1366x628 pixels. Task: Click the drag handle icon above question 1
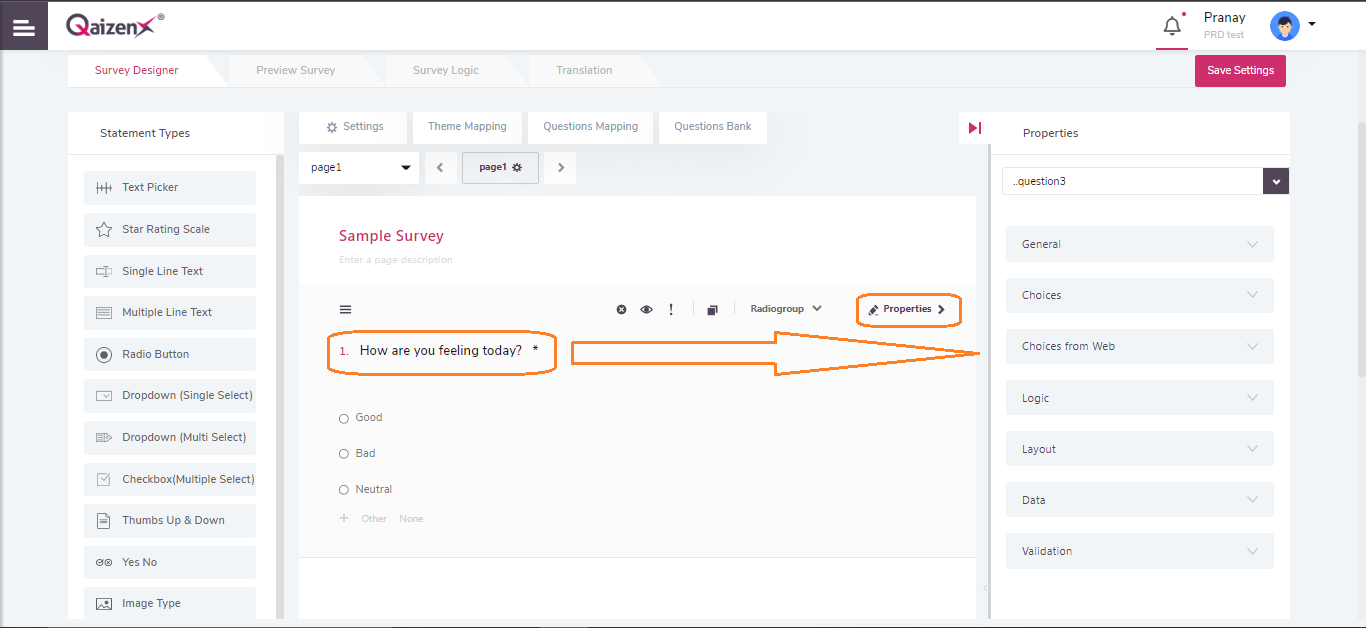tap(346, 310)
